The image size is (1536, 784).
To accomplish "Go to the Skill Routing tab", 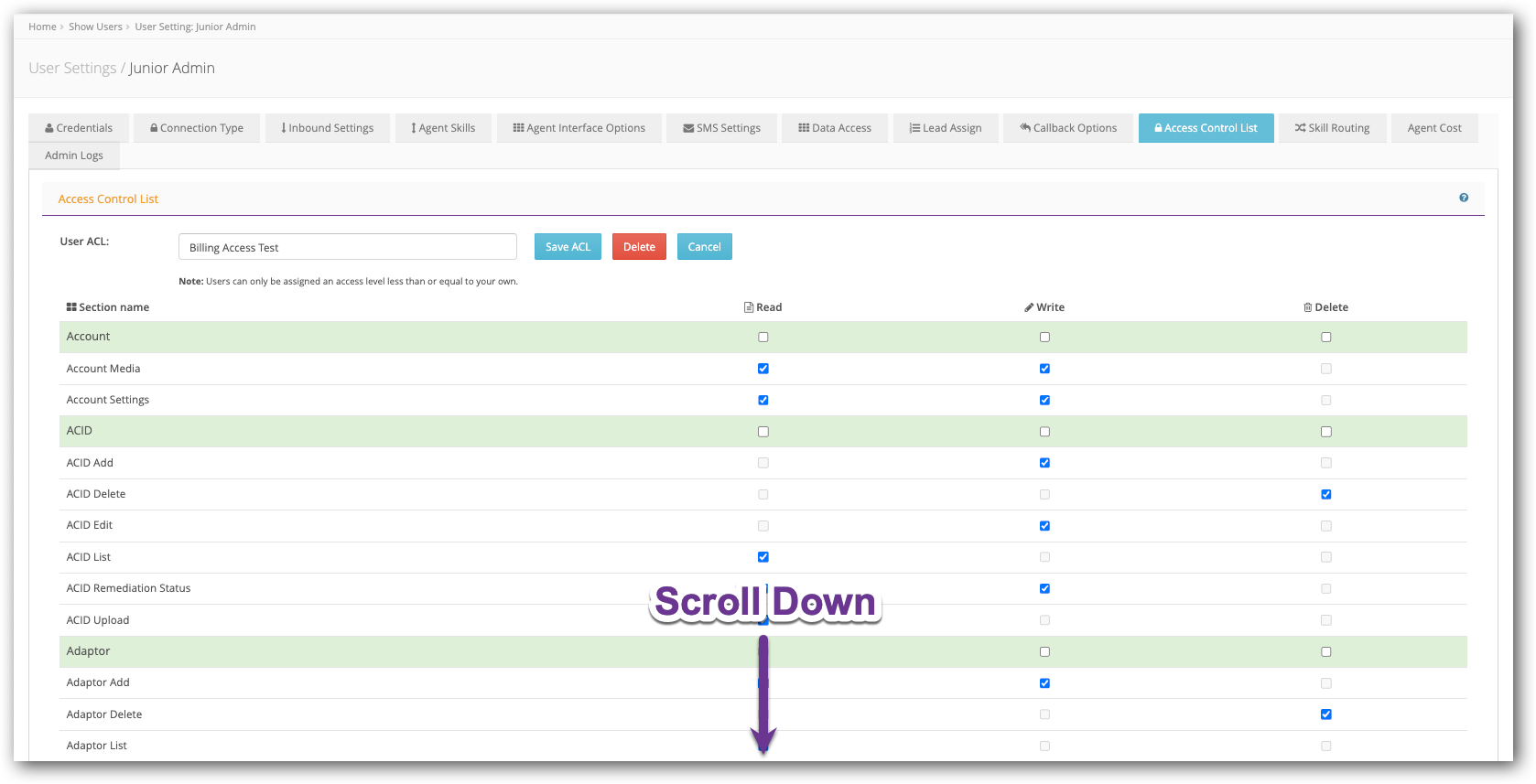I will coord(1332,128).
